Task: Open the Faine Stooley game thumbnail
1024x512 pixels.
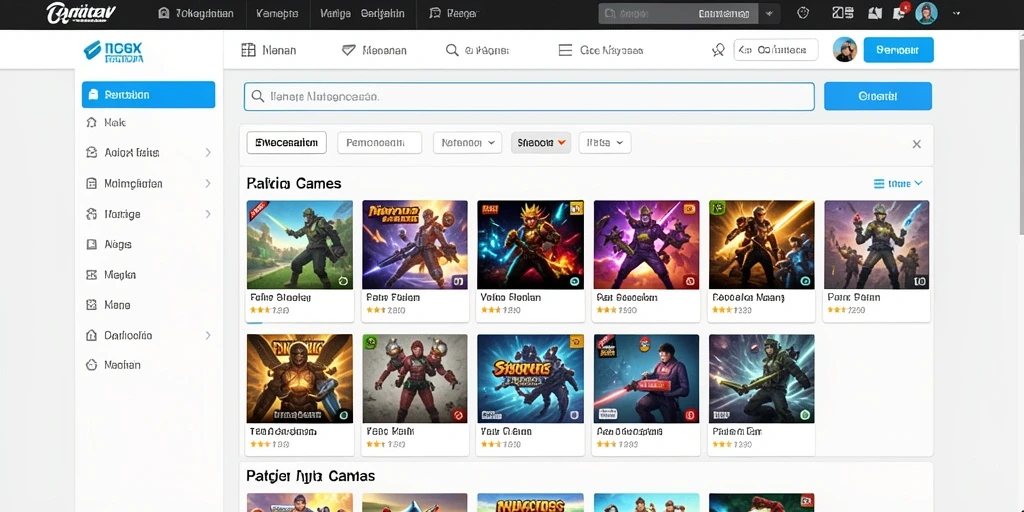Action: coord(300,245)
